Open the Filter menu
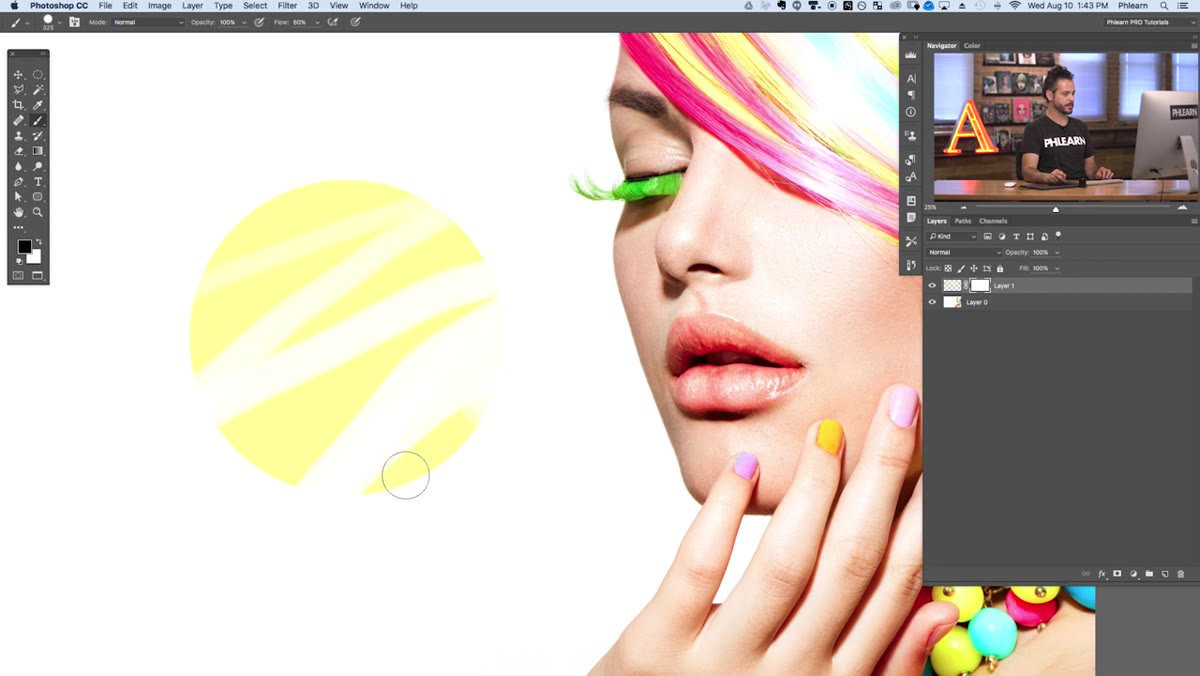Image resolution: width=1200 pixels, height=676 pixels. click(x=287, y=6)
